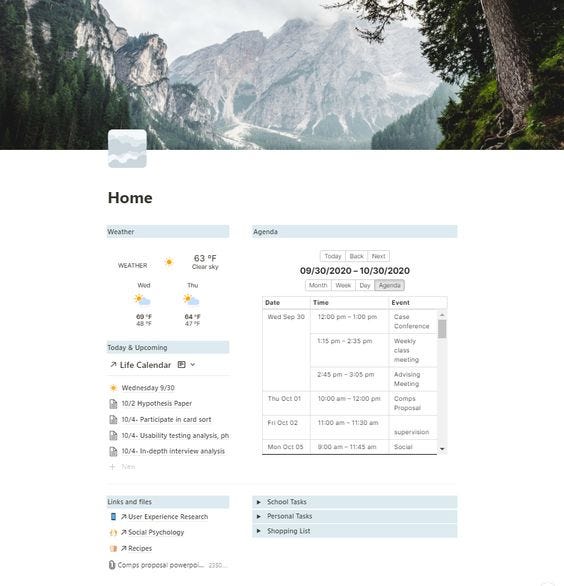Click the Recipes page icon

(x=113, y=549)
